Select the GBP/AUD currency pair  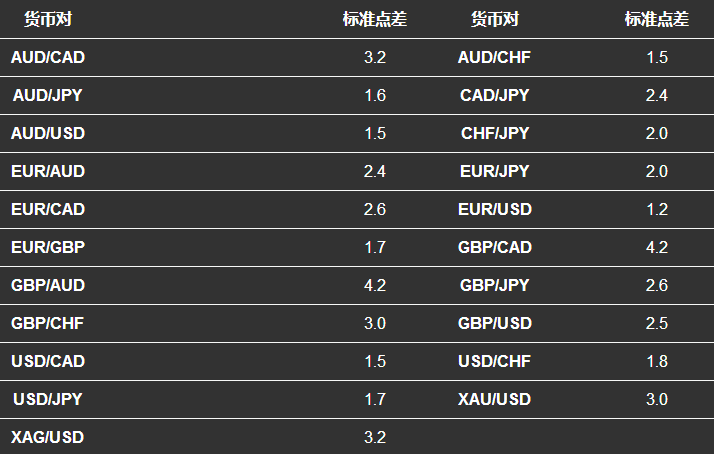[x=48, y=285]
